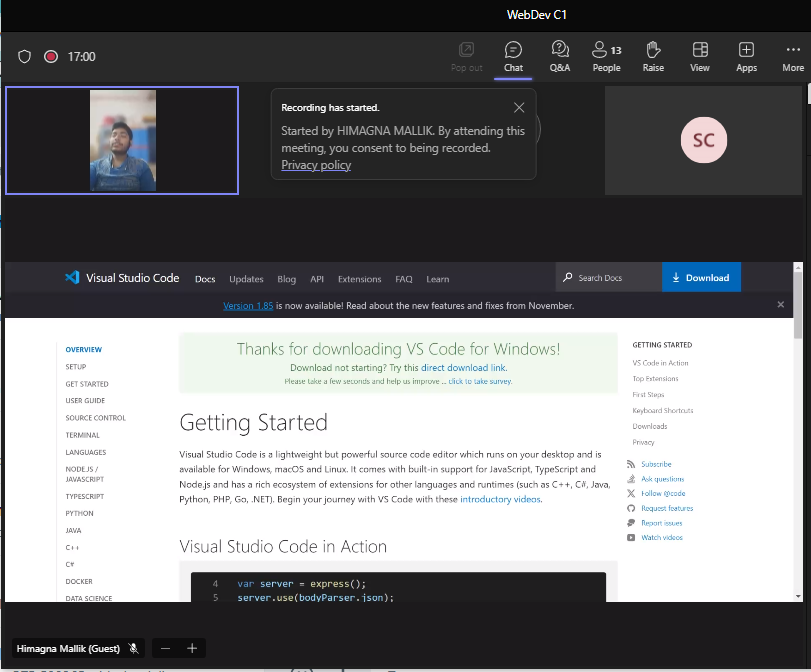Select Docker in the docs sidebar

pos(79,581)
